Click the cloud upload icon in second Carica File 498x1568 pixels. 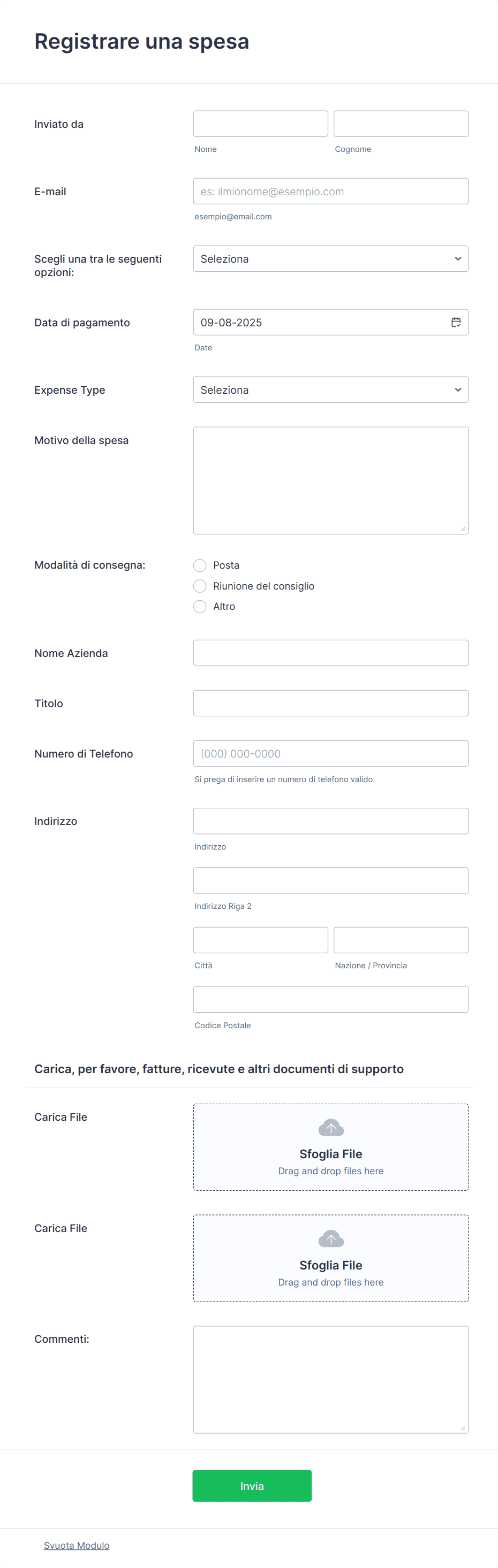(331, 1238)
